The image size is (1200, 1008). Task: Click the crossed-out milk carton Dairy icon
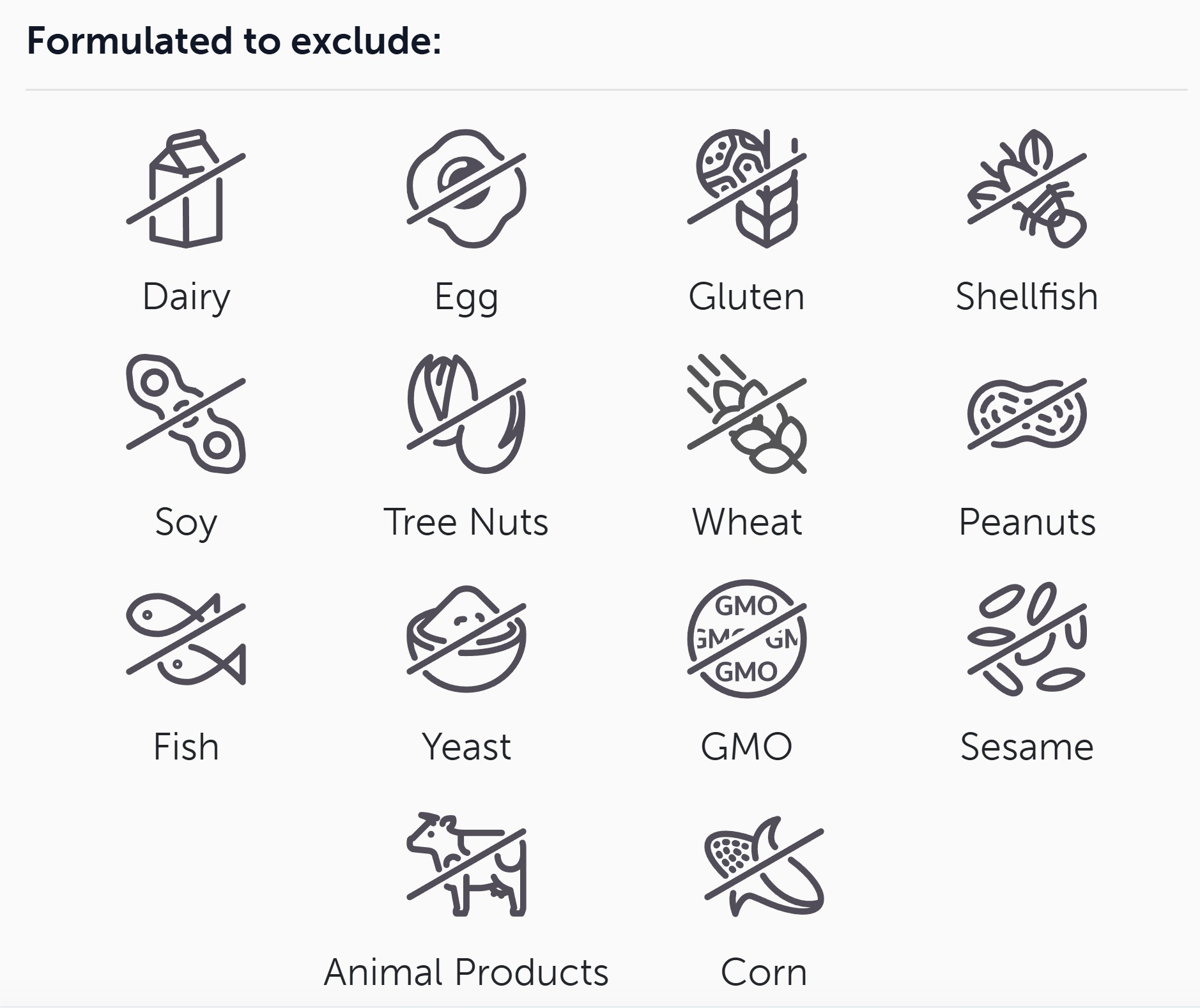[186, 189]
